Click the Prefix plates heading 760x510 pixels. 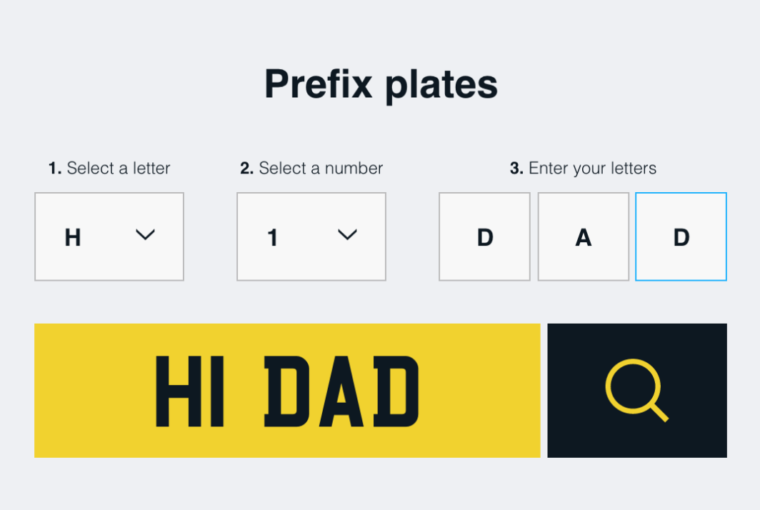(x=381, y=84)
